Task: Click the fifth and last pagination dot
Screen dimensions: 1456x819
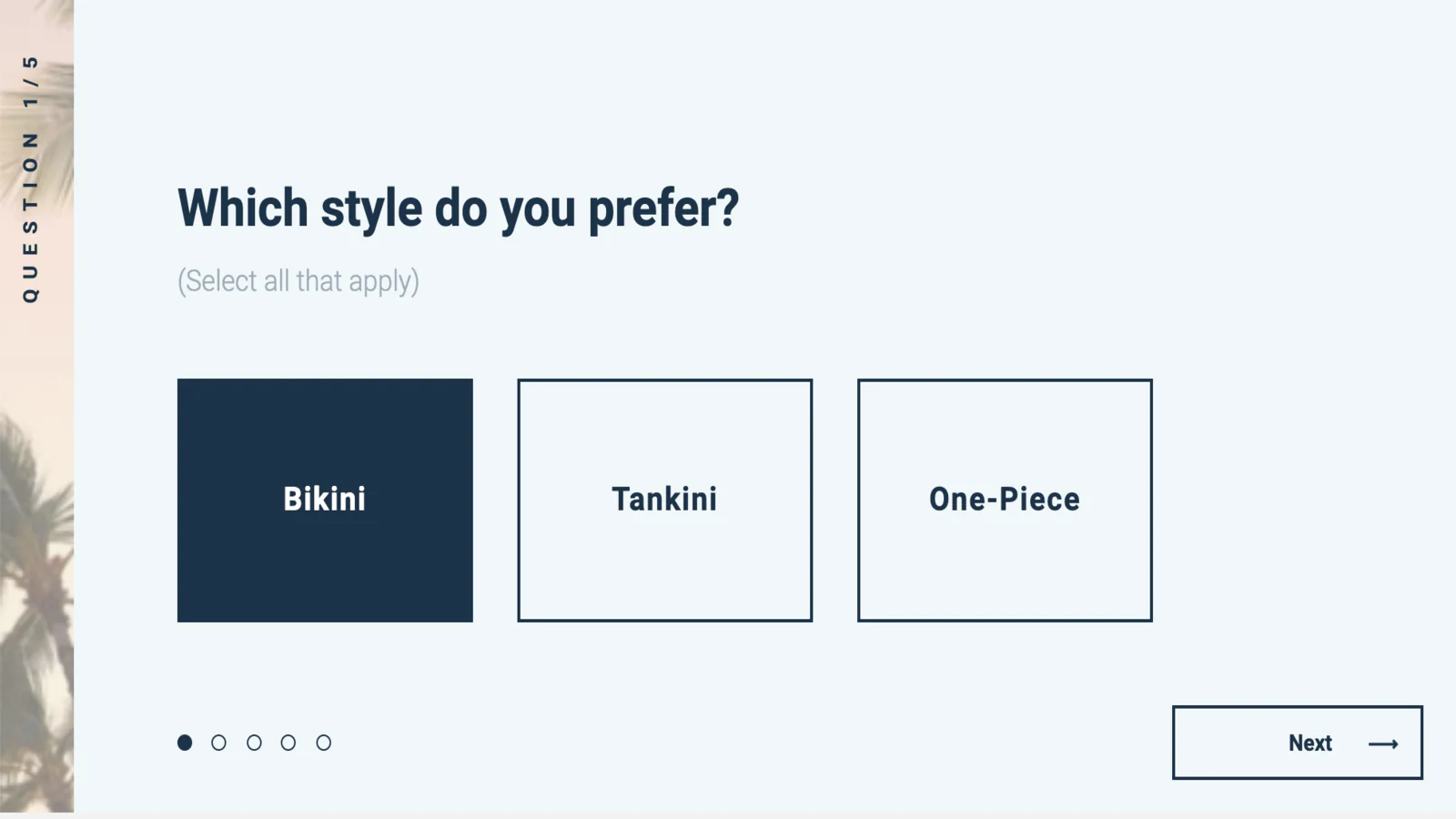Action: 323,743
